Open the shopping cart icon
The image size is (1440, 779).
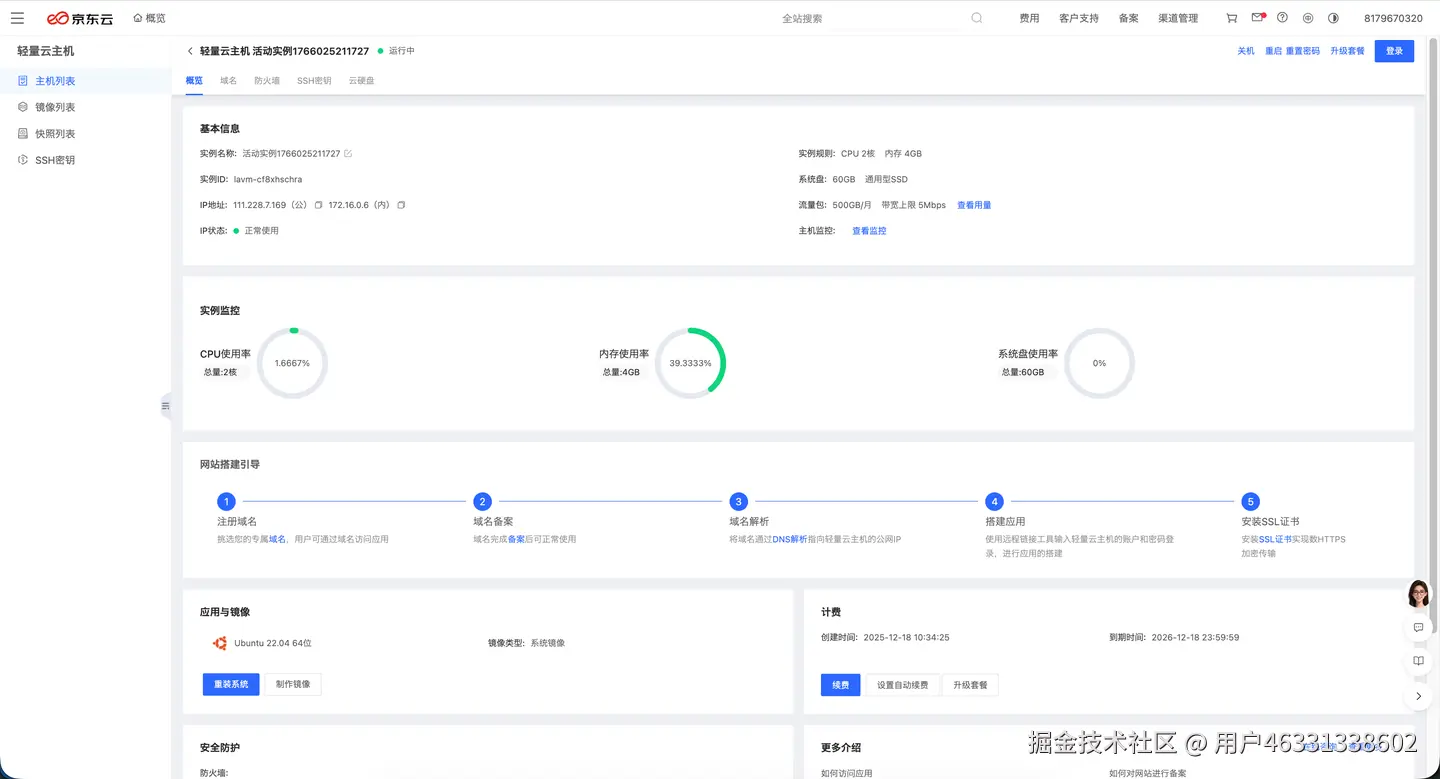click(x=1231, y=18)
